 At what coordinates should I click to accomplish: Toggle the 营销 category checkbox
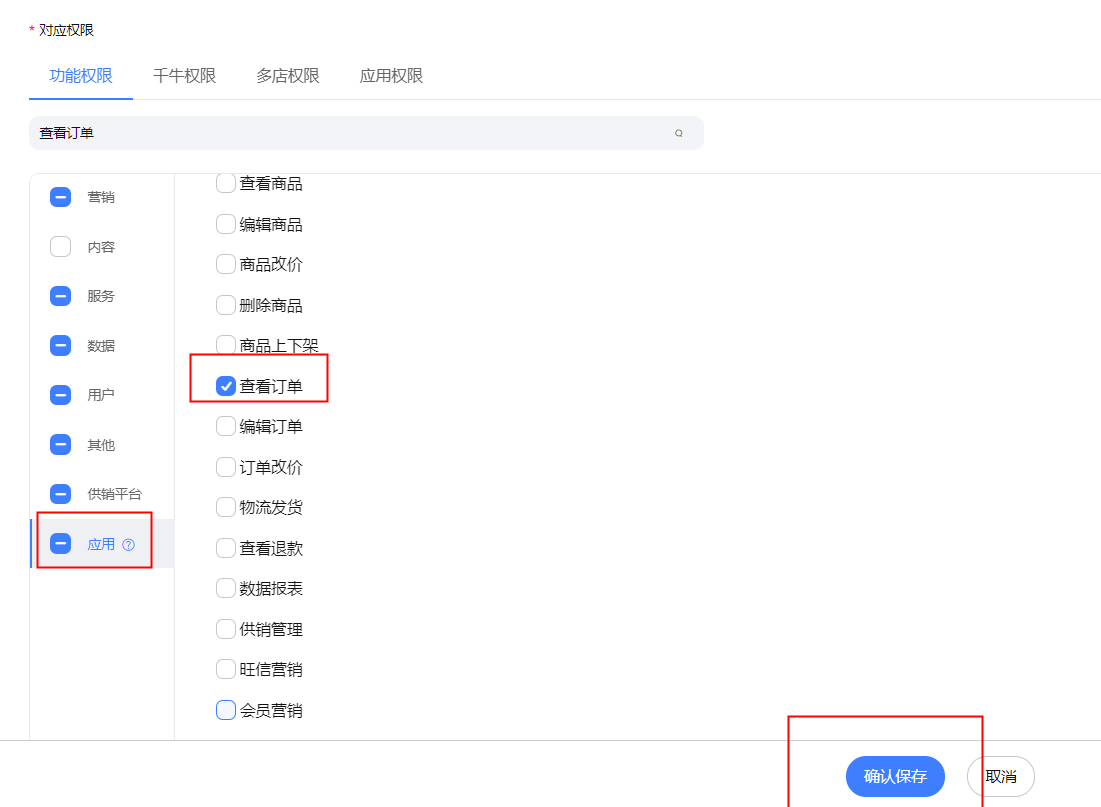click(61, 197)
